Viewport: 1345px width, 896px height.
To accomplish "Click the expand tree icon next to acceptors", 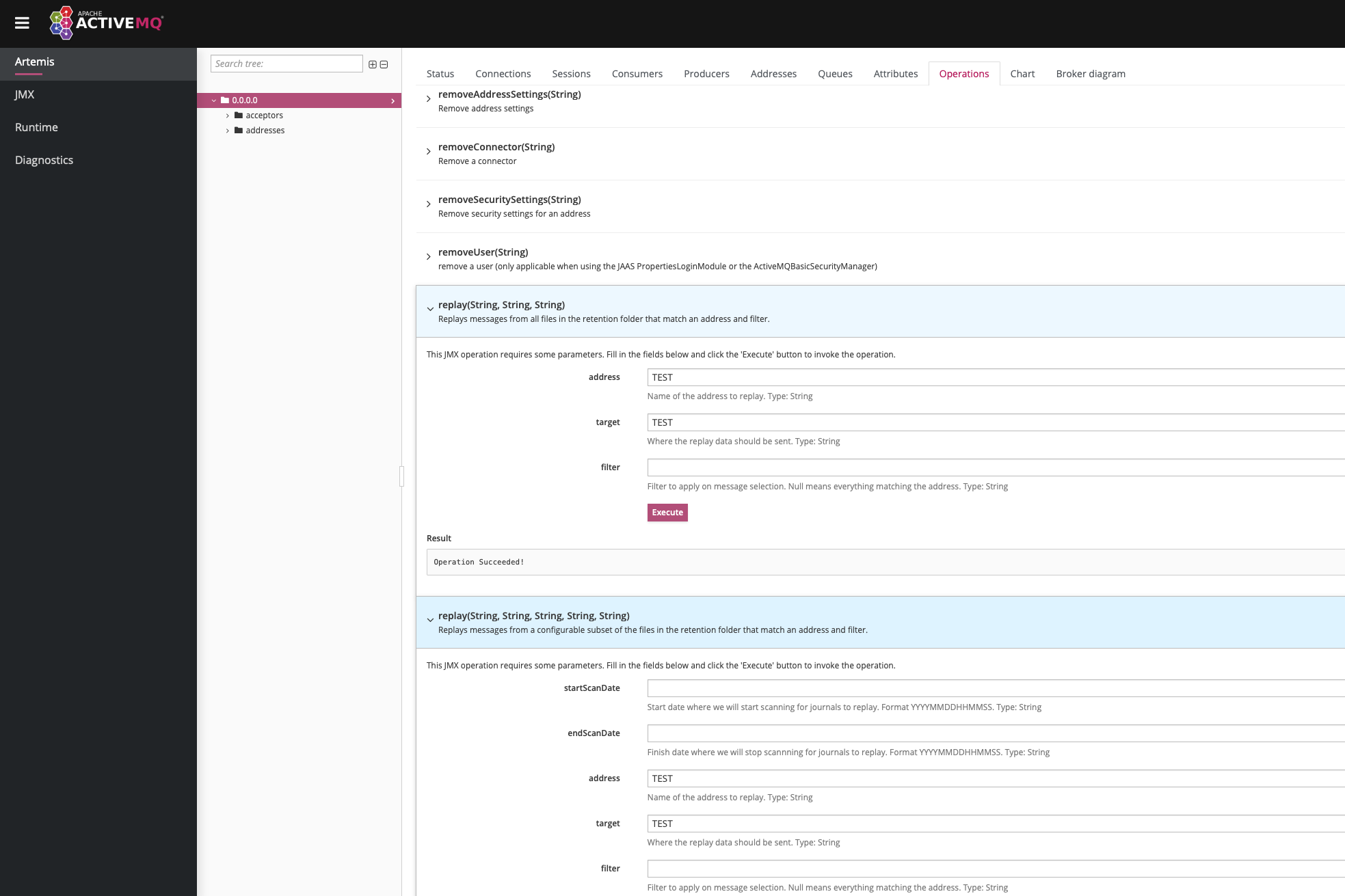I will pyautogui.click(x=228, y=115).
